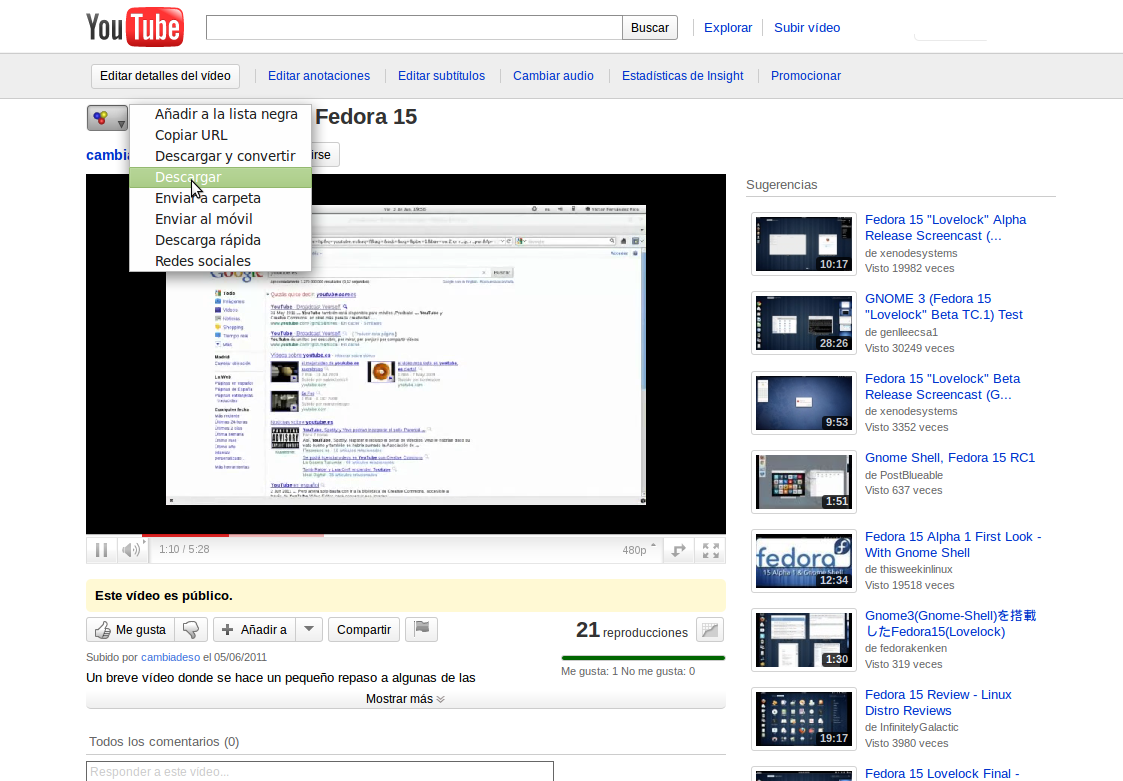Viewport: 1123px width, 781px height.
Task: Open thumbnail of 9:53 Beta Release Screencast
Action: click(x=804, y=402)
